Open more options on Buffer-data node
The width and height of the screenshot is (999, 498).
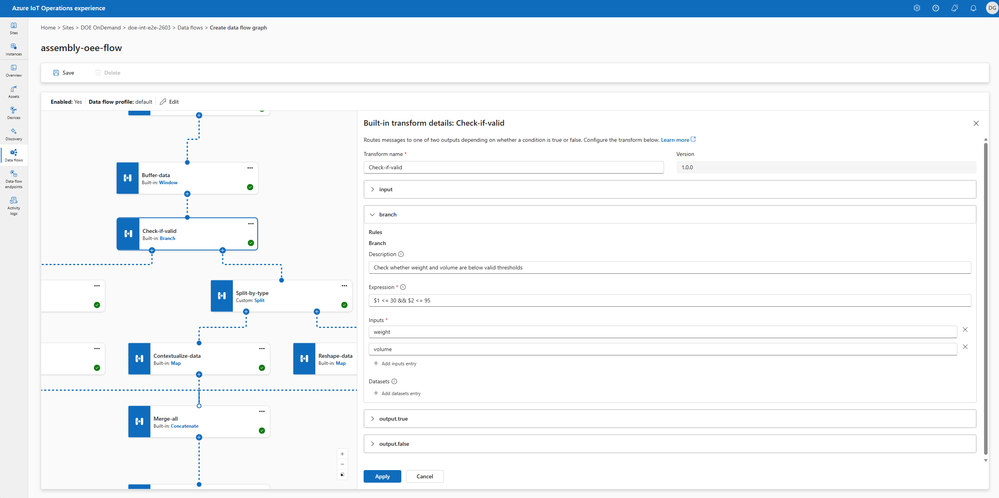[x=250, y=167]
